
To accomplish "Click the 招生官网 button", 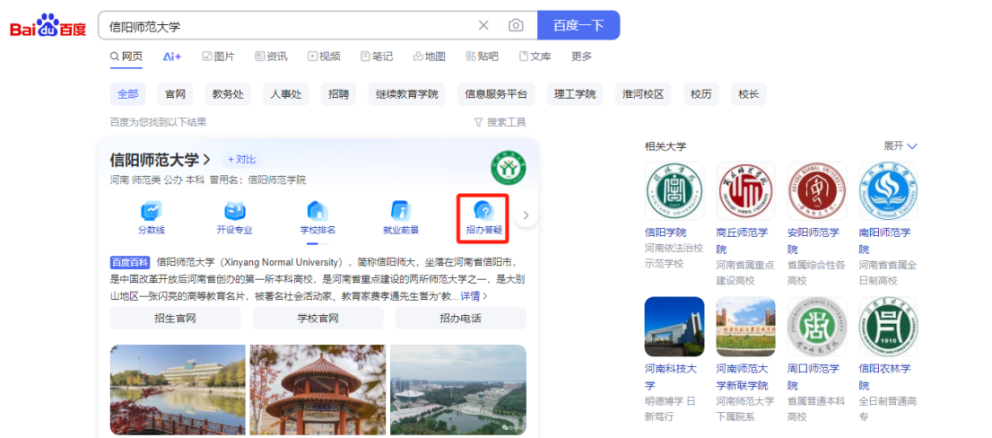I will pos(175,318).
